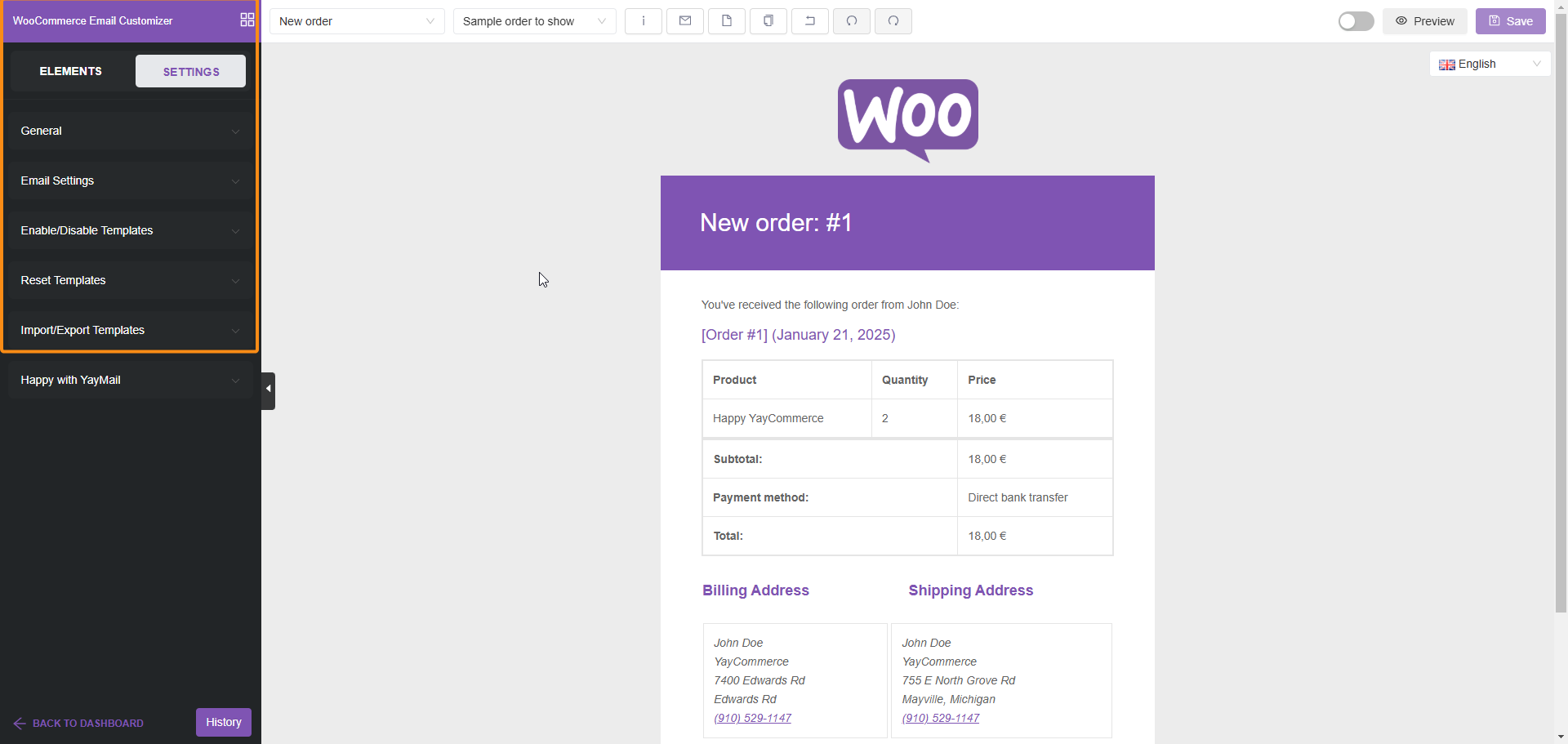Expand the Enable/Disable Templates section
The height and width of the screenshot is (744, 1568).
130,230
